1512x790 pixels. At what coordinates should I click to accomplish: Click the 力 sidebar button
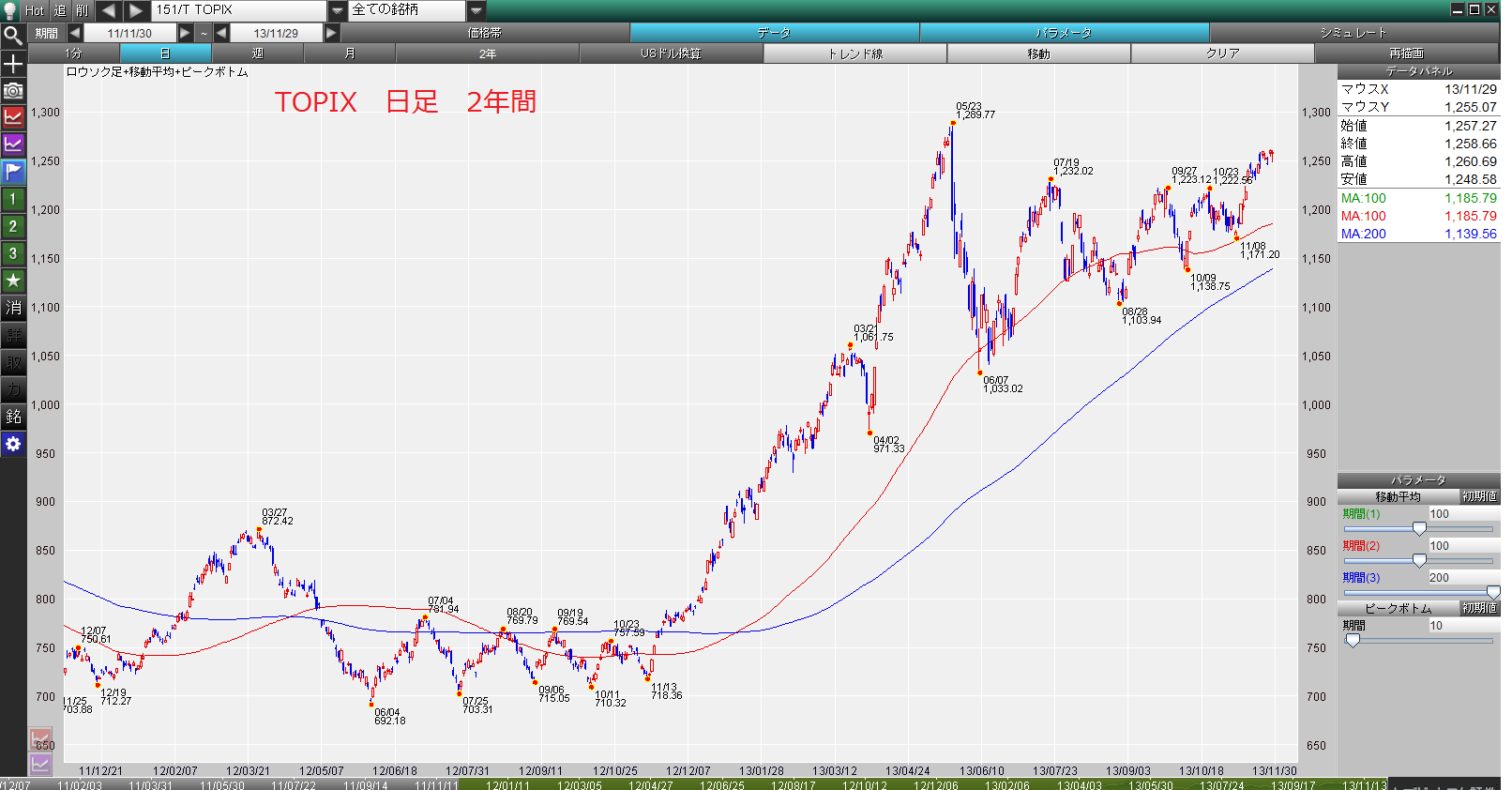point(13,389)
